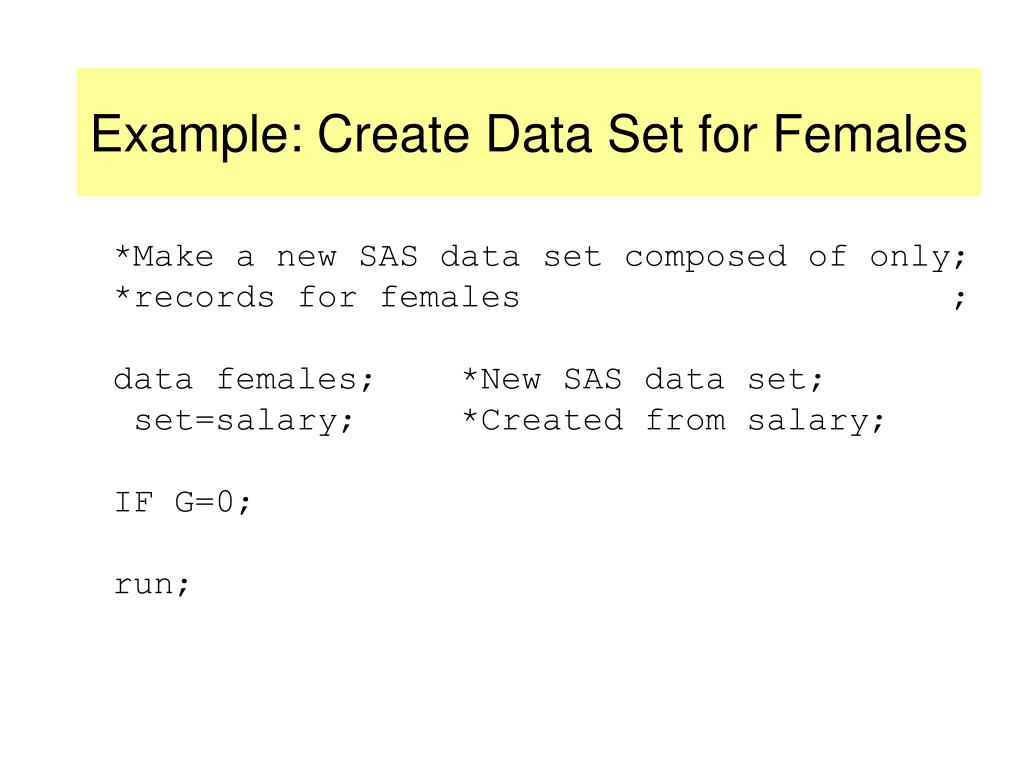Click the word 'only;' ending the first line
The image size is (1024, 768).
(x=918, y=257)
